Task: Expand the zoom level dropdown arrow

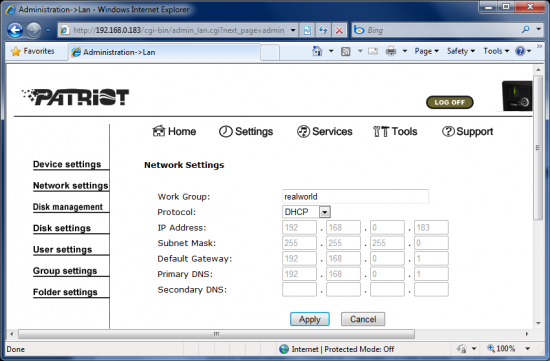Action: click(x=527, y=349)
